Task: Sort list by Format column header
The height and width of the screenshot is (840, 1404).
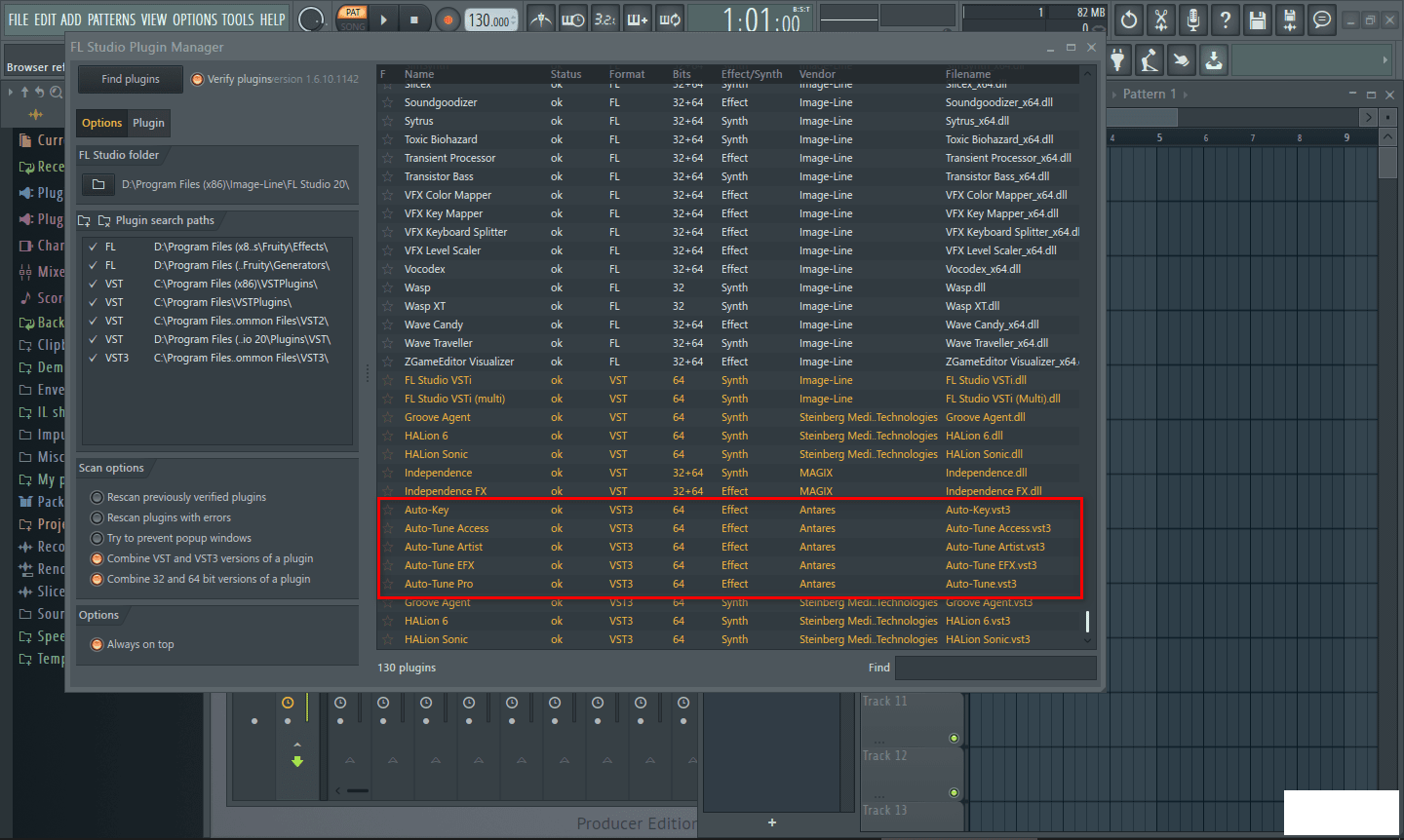Action: [627, 74]
